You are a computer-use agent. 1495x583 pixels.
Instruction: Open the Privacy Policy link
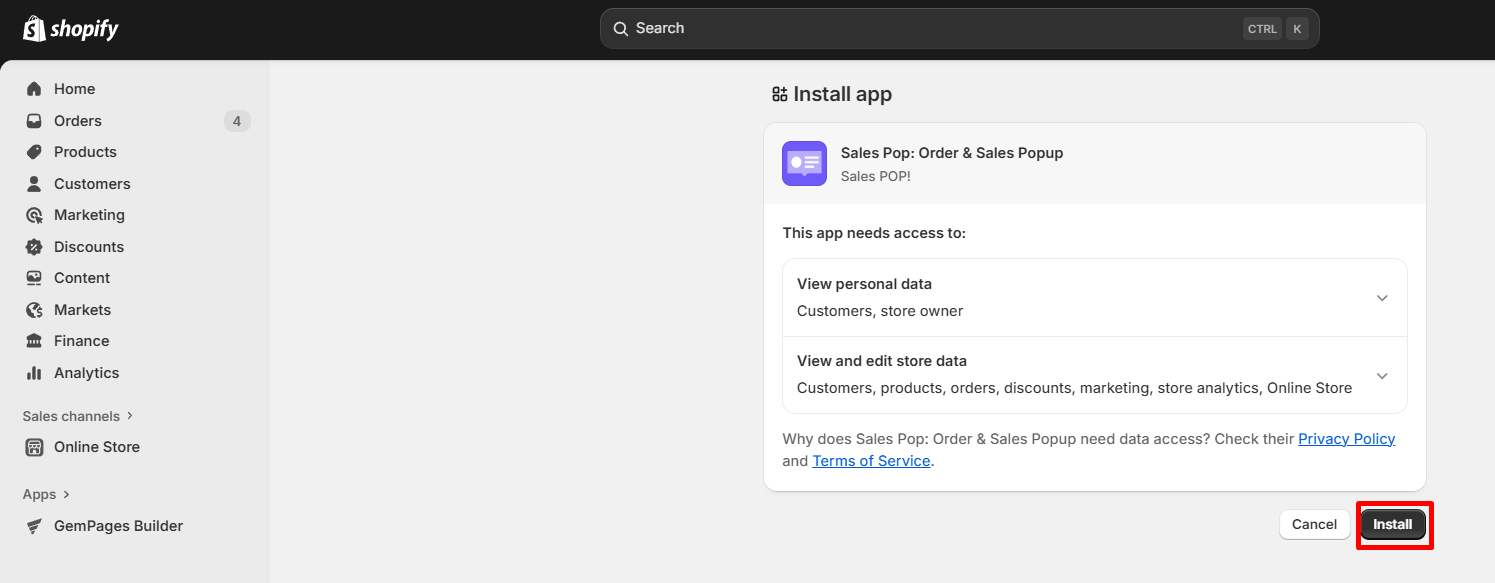point(1346,439)
